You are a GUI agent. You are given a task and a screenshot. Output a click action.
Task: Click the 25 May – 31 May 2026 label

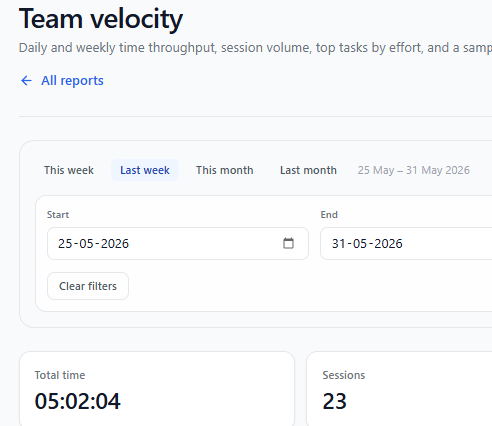[414, 170]
